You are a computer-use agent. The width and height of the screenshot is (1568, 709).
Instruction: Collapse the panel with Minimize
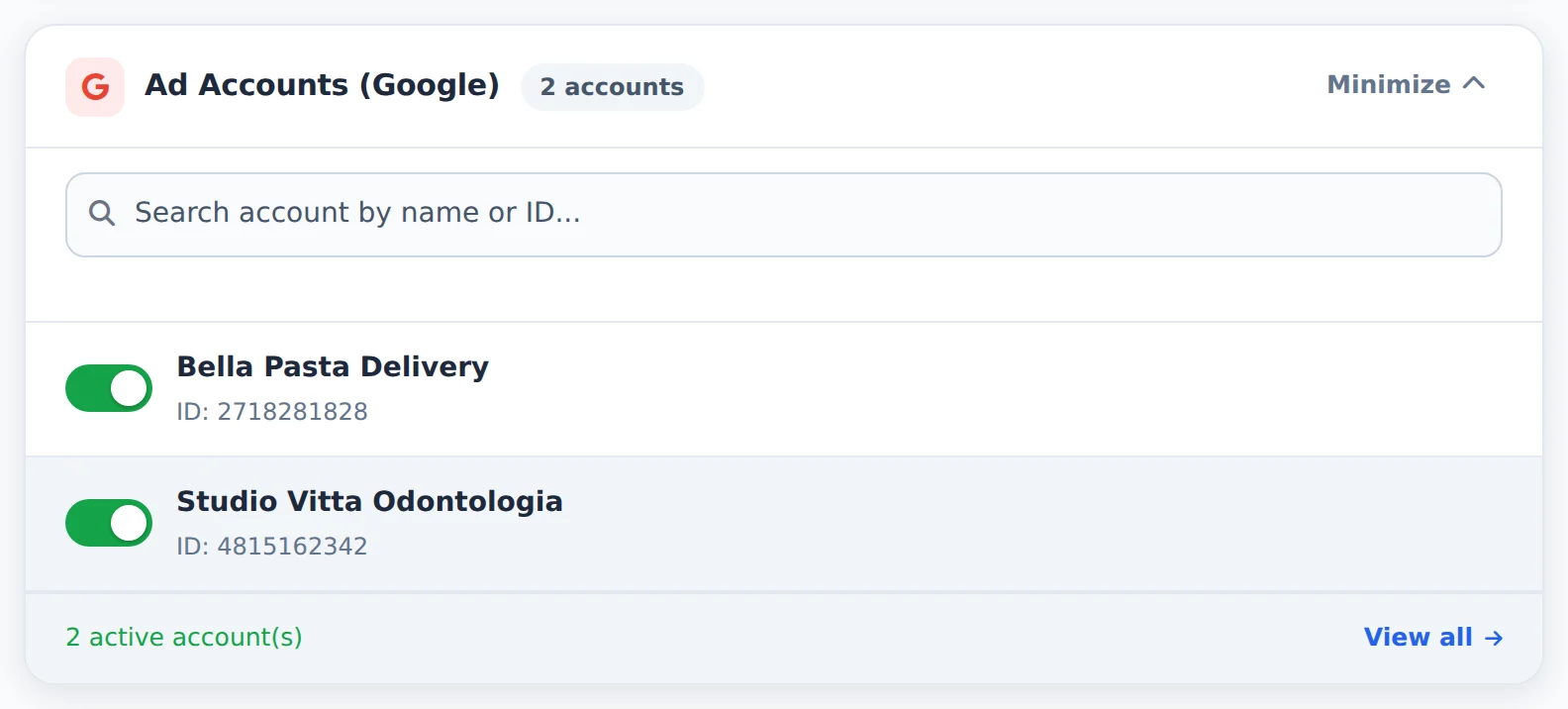pyautogui.click(x=1407, y=84)
